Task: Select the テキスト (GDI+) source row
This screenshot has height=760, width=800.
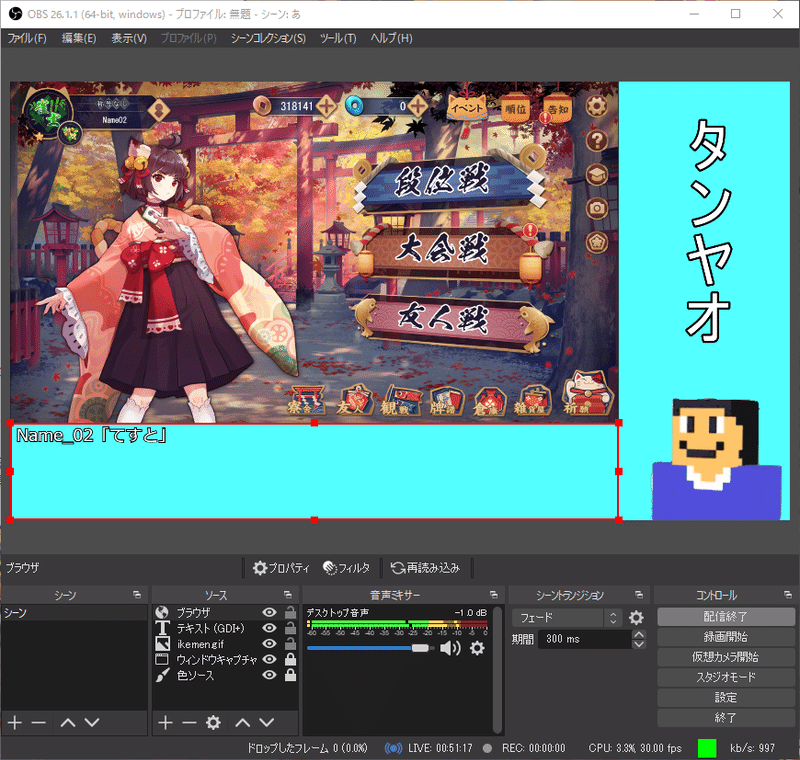Action: (225, 628)
